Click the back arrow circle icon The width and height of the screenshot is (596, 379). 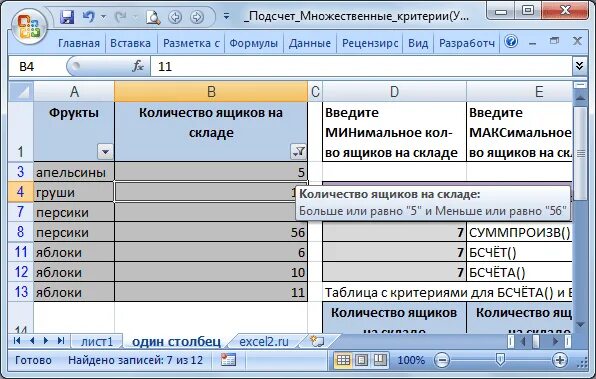(175, 17)
